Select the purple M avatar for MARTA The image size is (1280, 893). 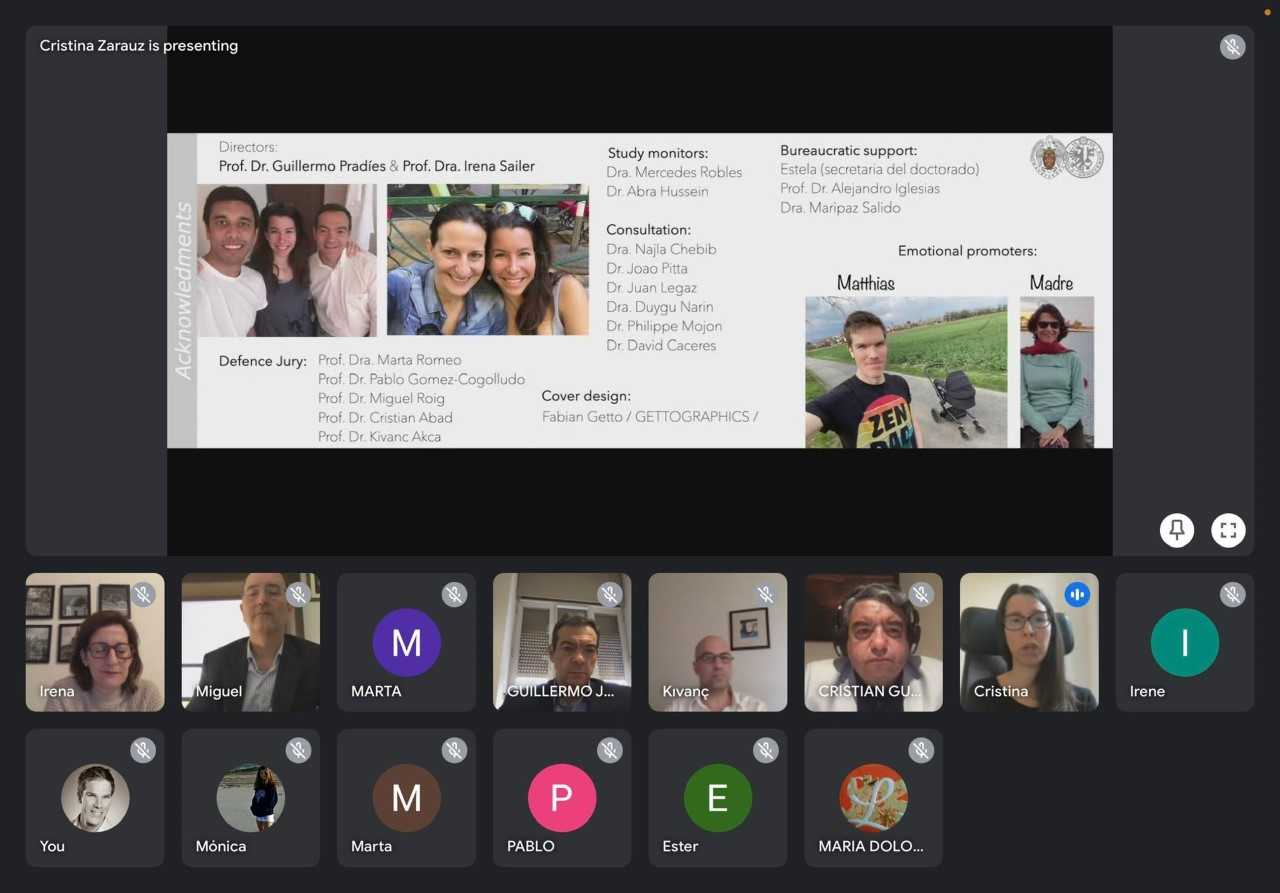pyautogui.click(x=406, y=642)
